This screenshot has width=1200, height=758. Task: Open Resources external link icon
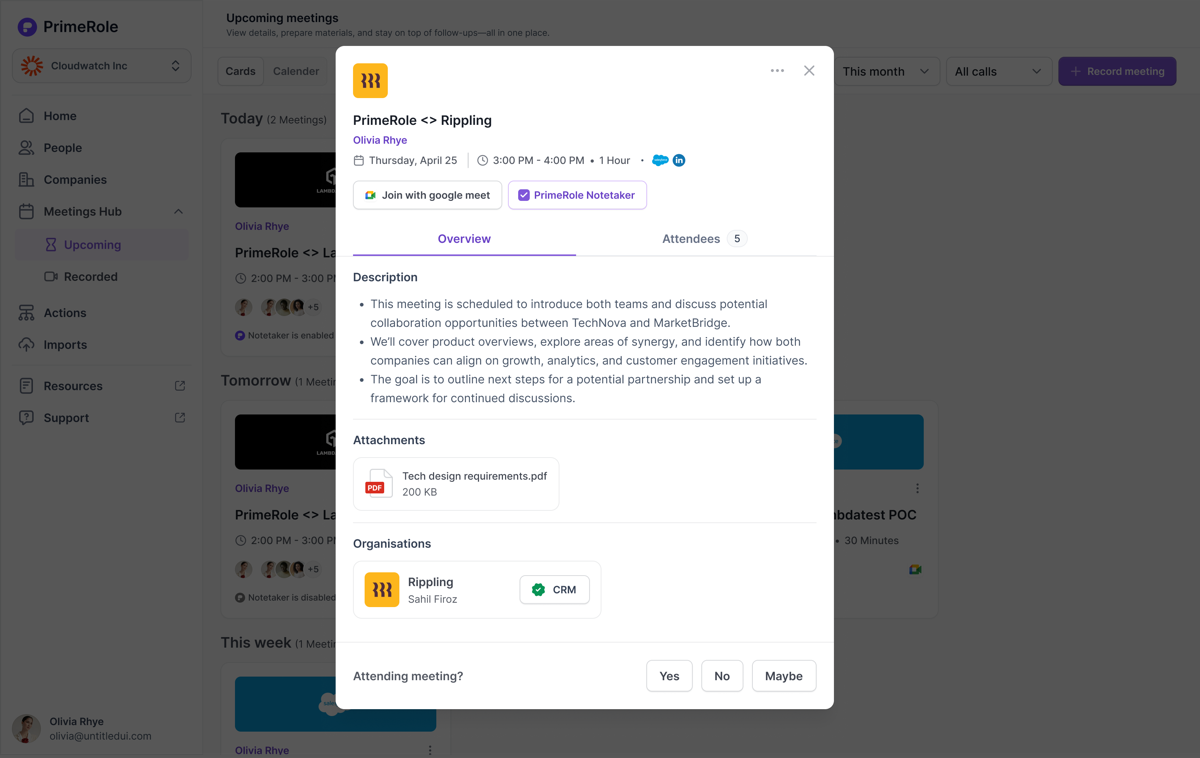pos(180,386)
